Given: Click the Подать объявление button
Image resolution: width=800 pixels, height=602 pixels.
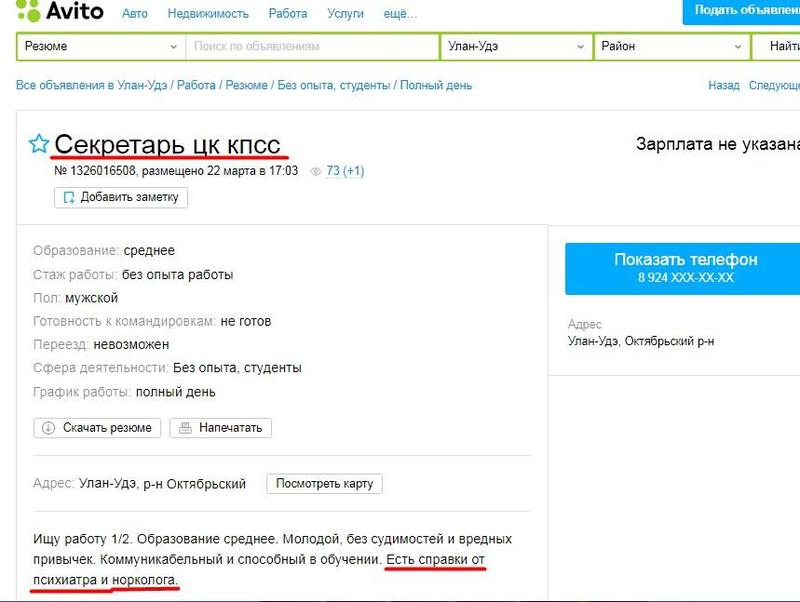Looking at the screenshot, I should 745,10.
